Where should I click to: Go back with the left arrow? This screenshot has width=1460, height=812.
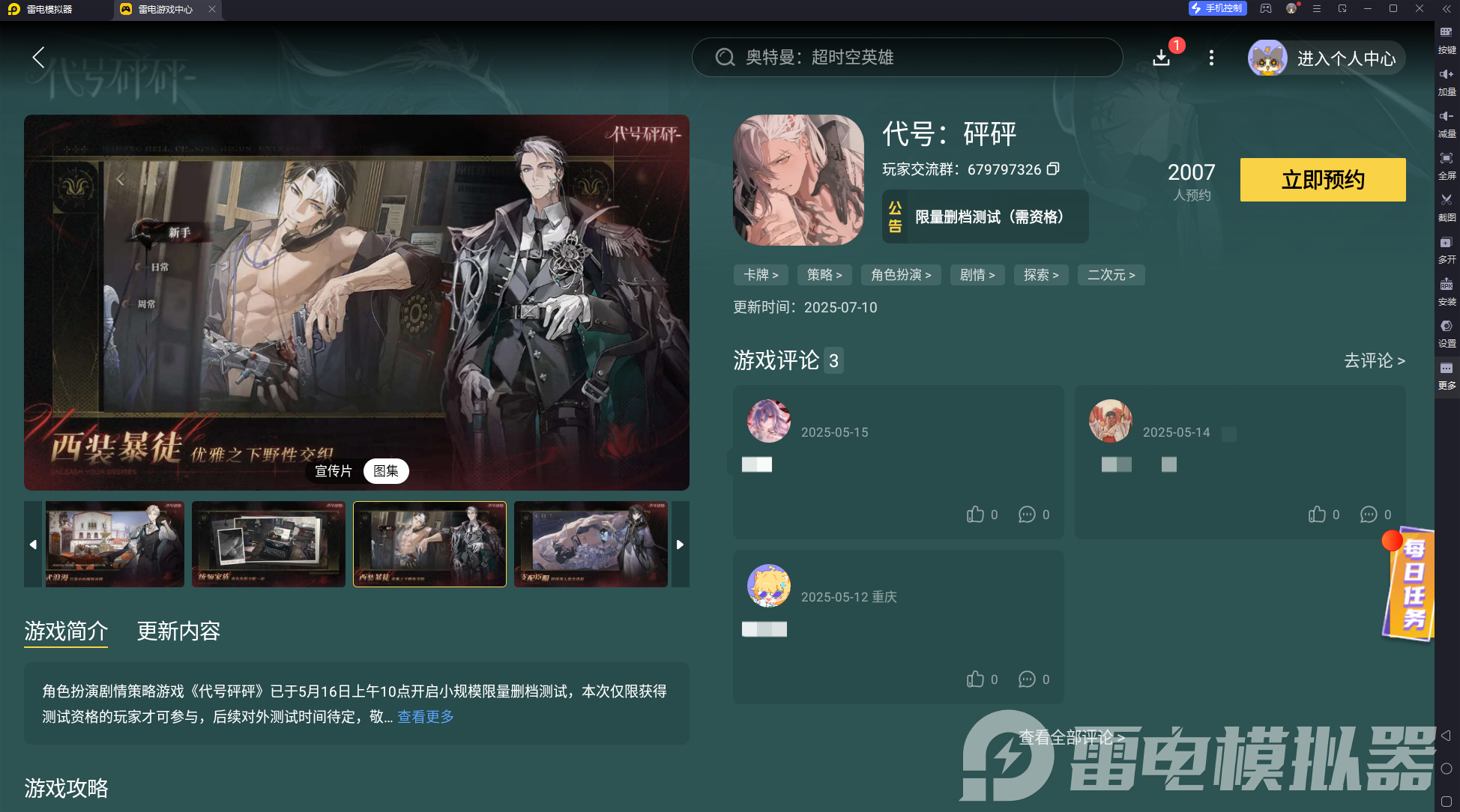pyautogui.click(x=39, y=58)
